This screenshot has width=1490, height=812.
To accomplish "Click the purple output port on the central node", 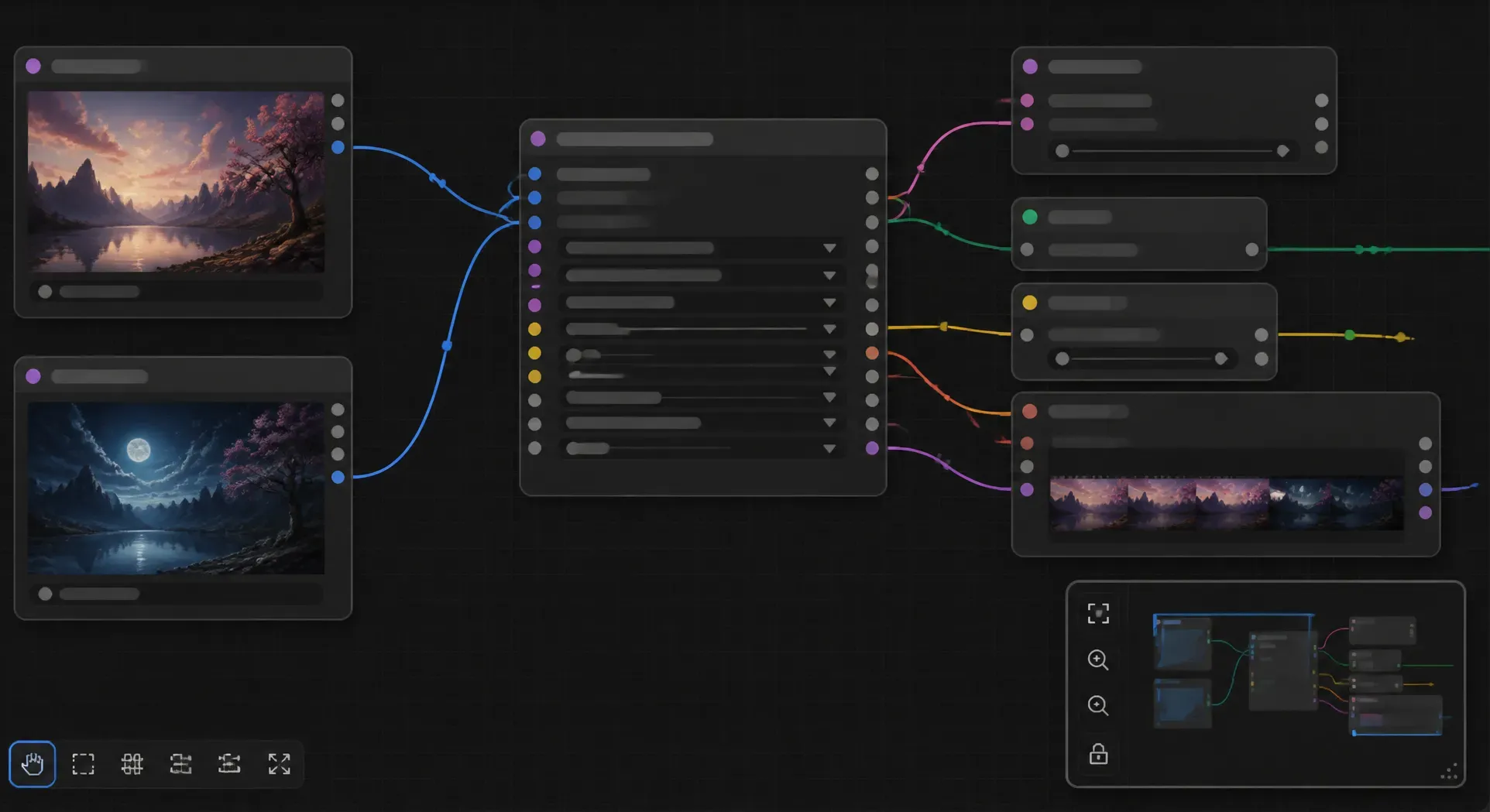I will tap(872, 448).
